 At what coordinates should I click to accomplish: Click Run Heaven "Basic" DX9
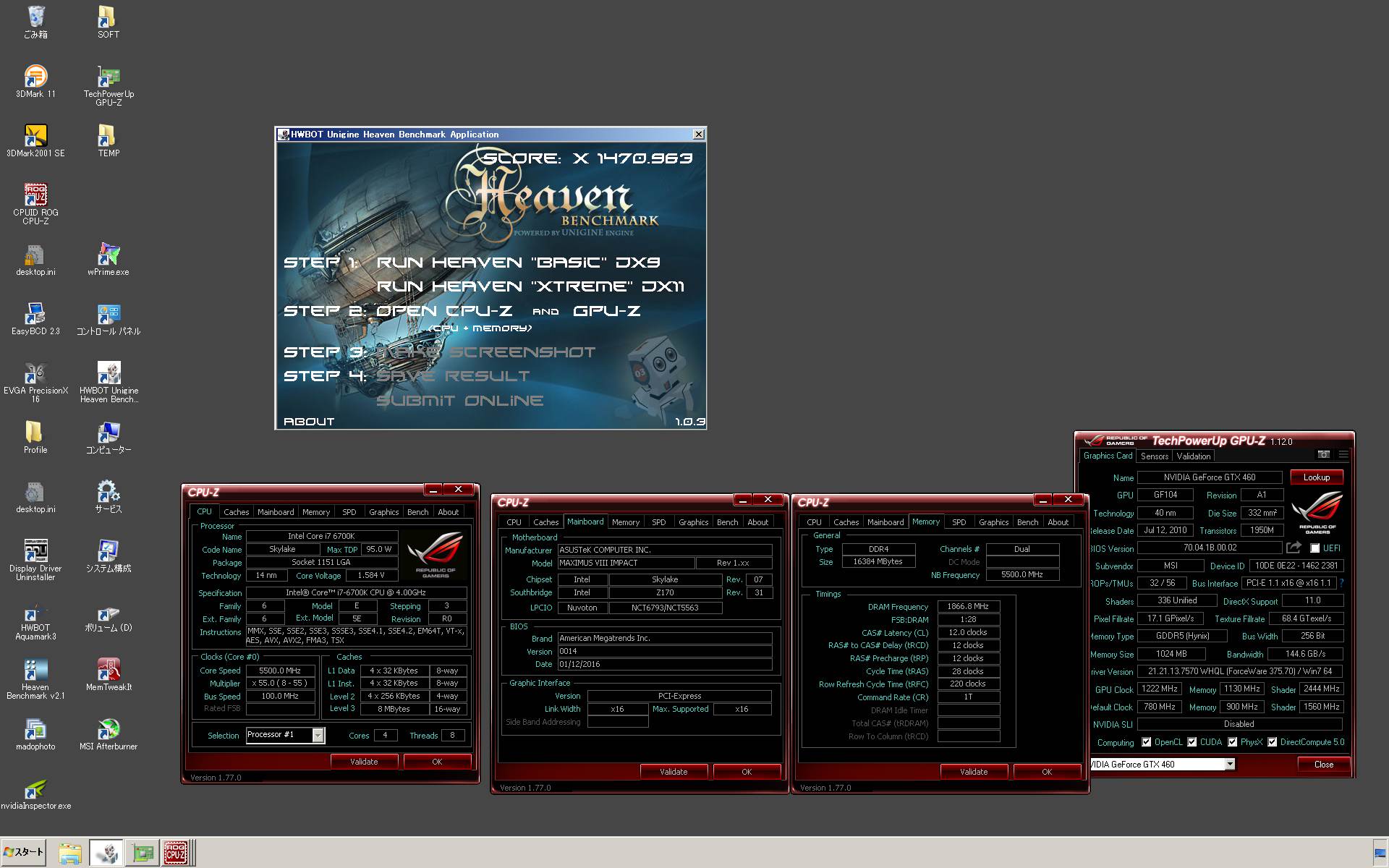[x=518, y=262]
